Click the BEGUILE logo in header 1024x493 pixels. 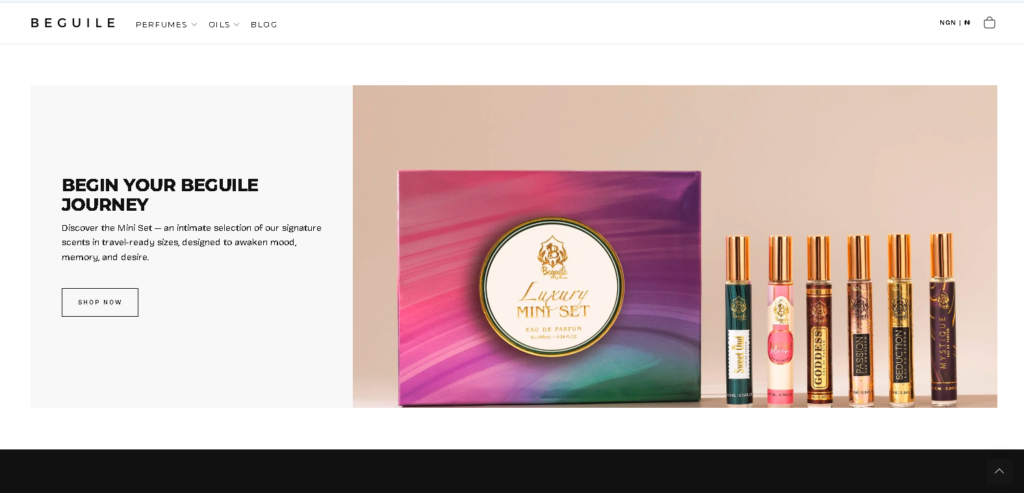click(x=73, y=23)
